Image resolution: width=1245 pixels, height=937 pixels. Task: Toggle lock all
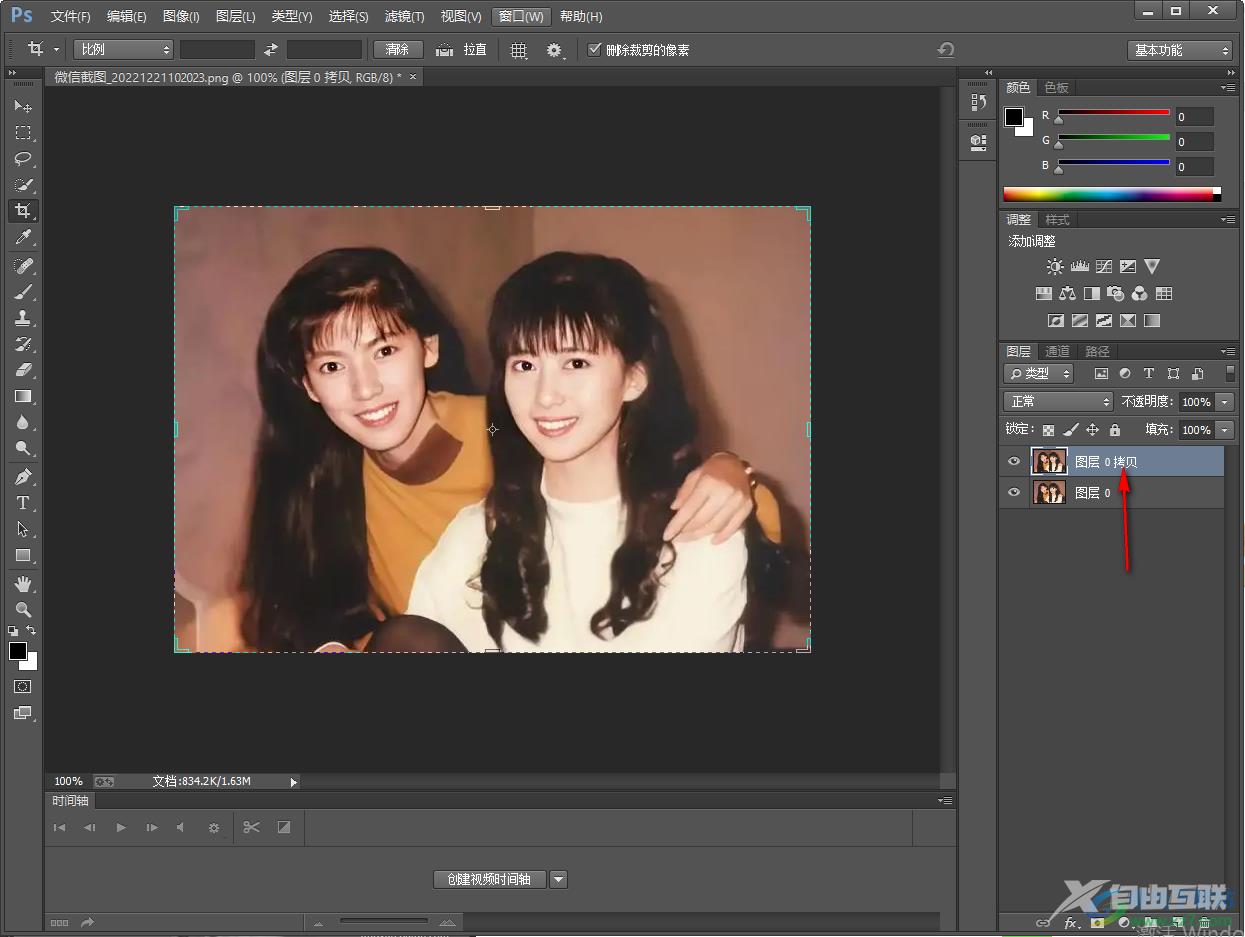pyautogui.click(x=1115, y=430)
